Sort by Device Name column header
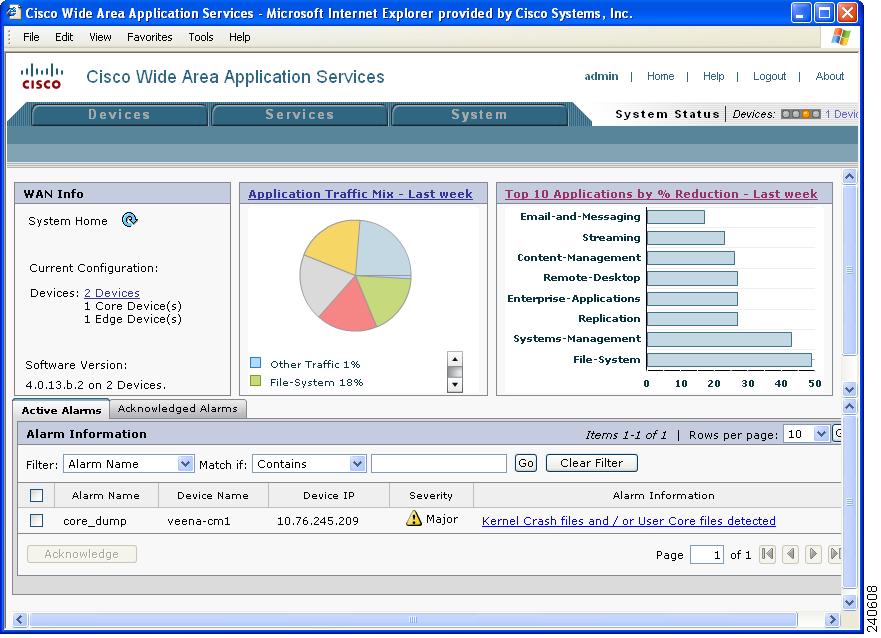Viewport: 881px width, 638px height. 213,495
